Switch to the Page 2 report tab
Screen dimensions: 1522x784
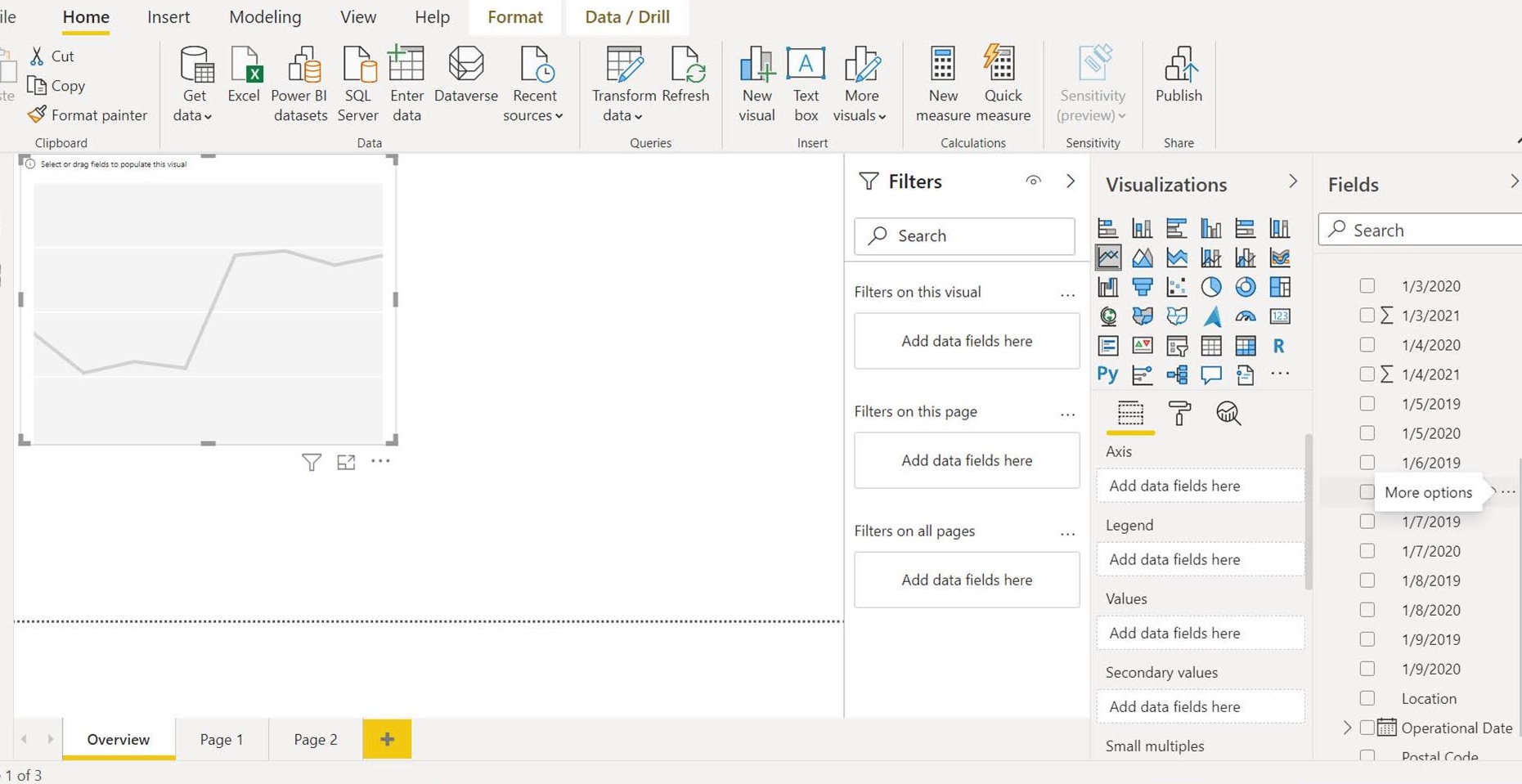[x=316, y=739]
